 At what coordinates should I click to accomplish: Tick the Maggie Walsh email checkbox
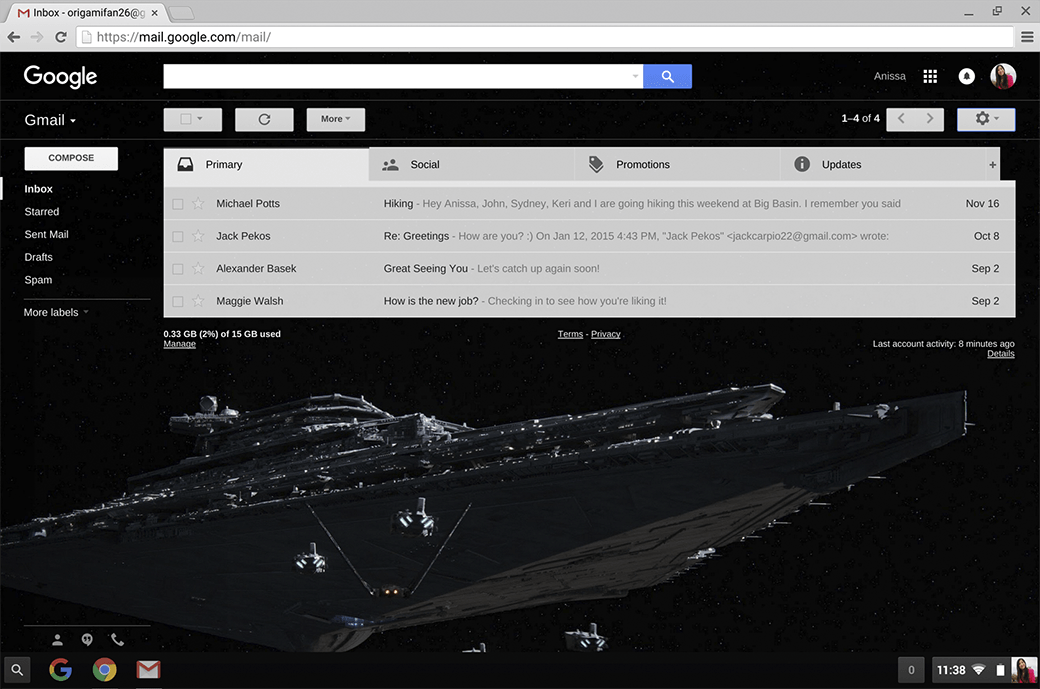click(x=178, y=301)
